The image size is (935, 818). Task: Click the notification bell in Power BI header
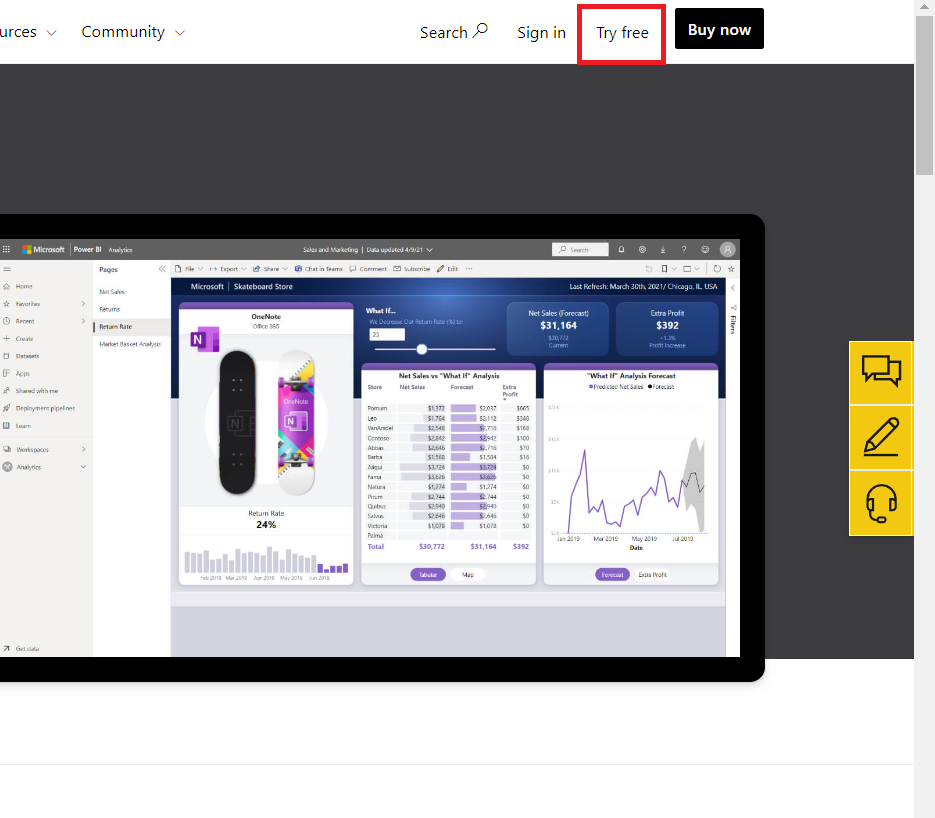tap(621, 249)
